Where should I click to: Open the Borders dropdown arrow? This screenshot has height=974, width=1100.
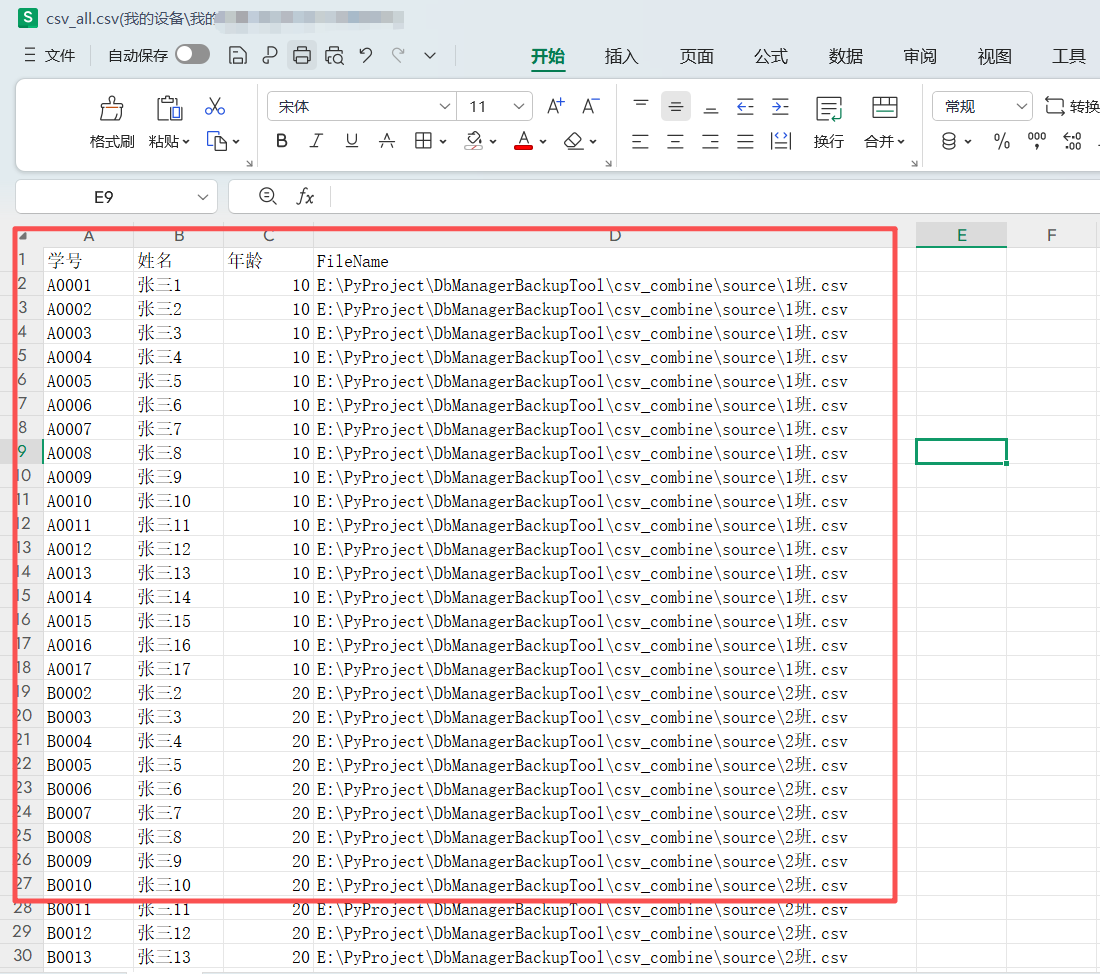[443, 142]
